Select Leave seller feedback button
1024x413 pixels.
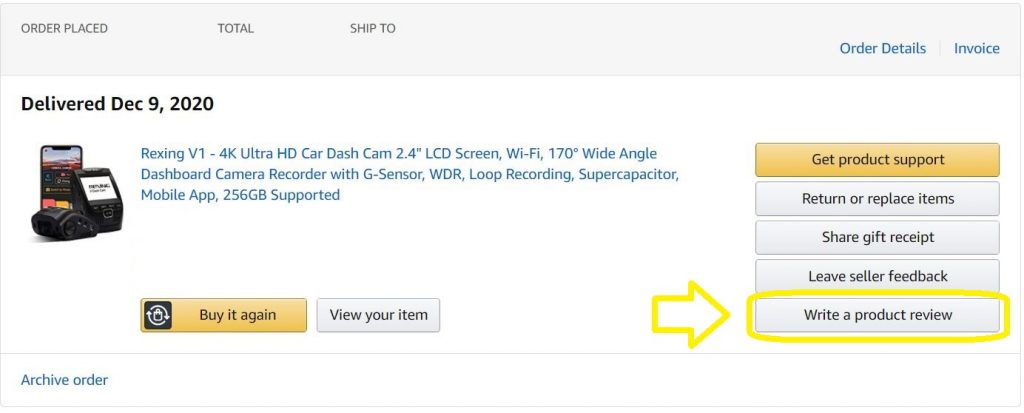[x=877, y=276]
